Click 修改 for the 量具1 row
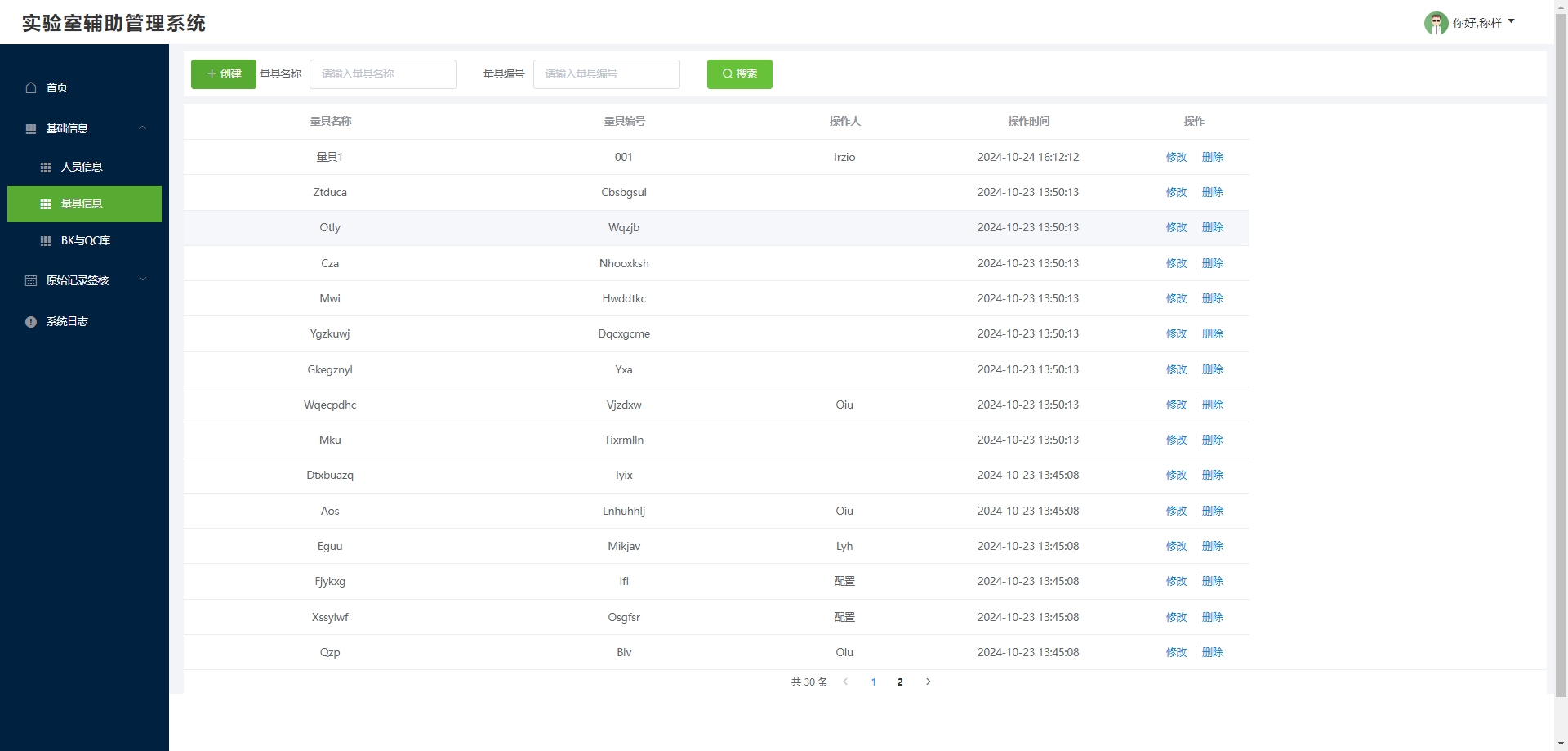1568x751 pixels. (1176, 157)
